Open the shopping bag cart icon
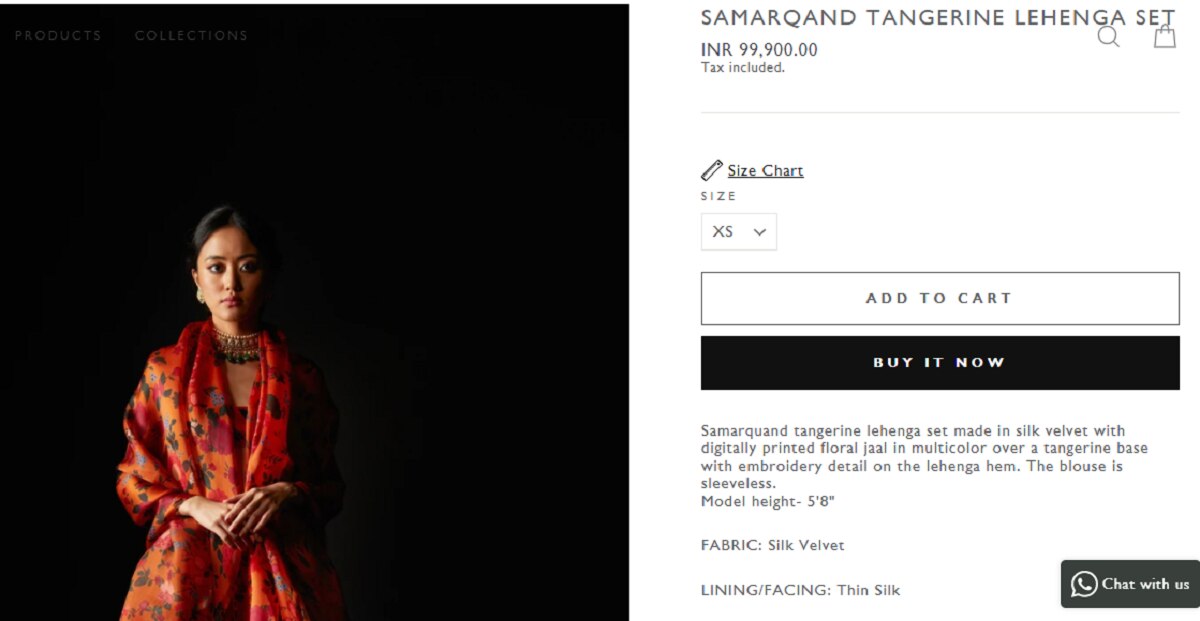 1165,36
